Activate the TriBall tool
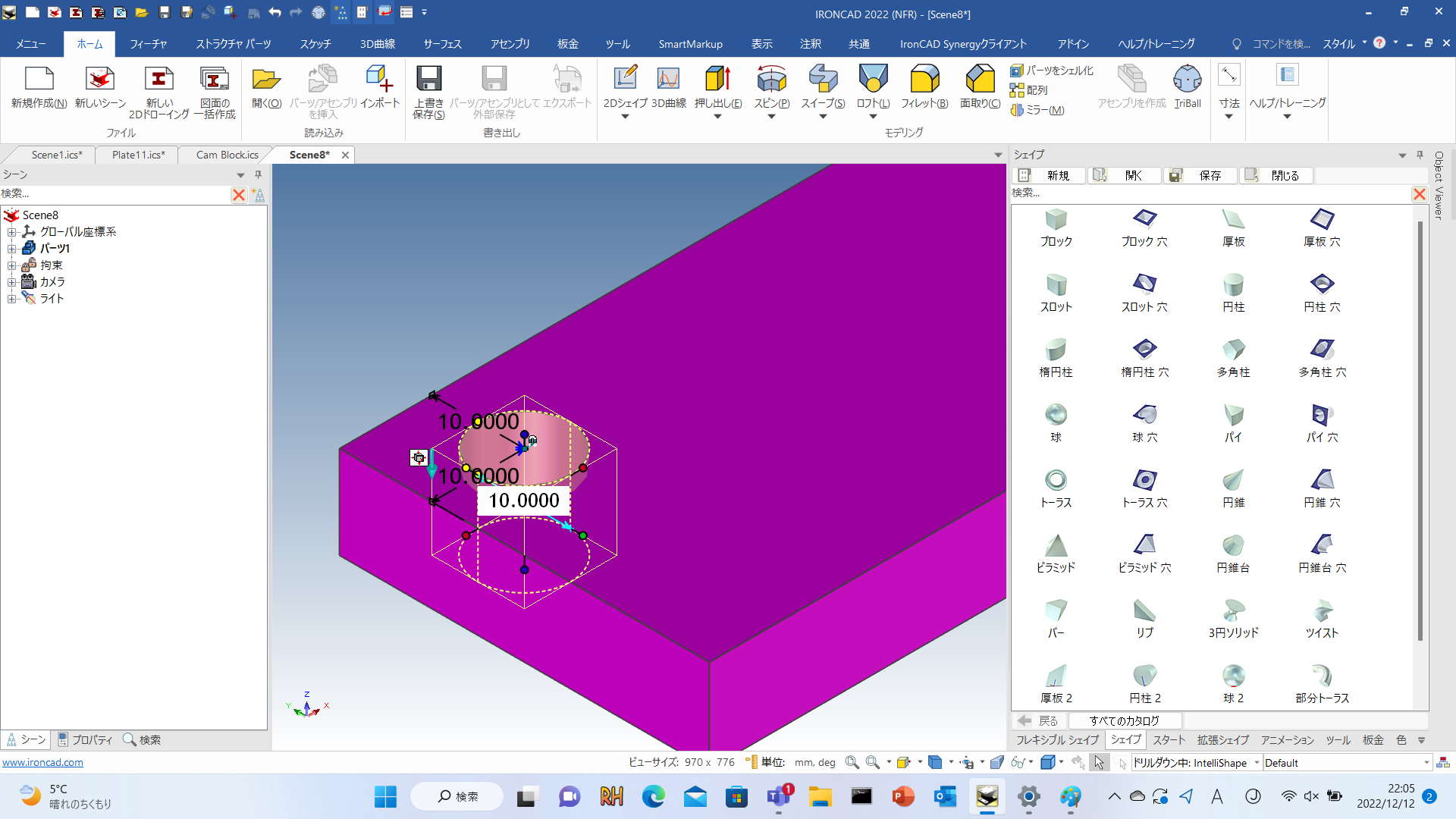This screenshot has width=1456, height=819. [x=1187, y=80]
